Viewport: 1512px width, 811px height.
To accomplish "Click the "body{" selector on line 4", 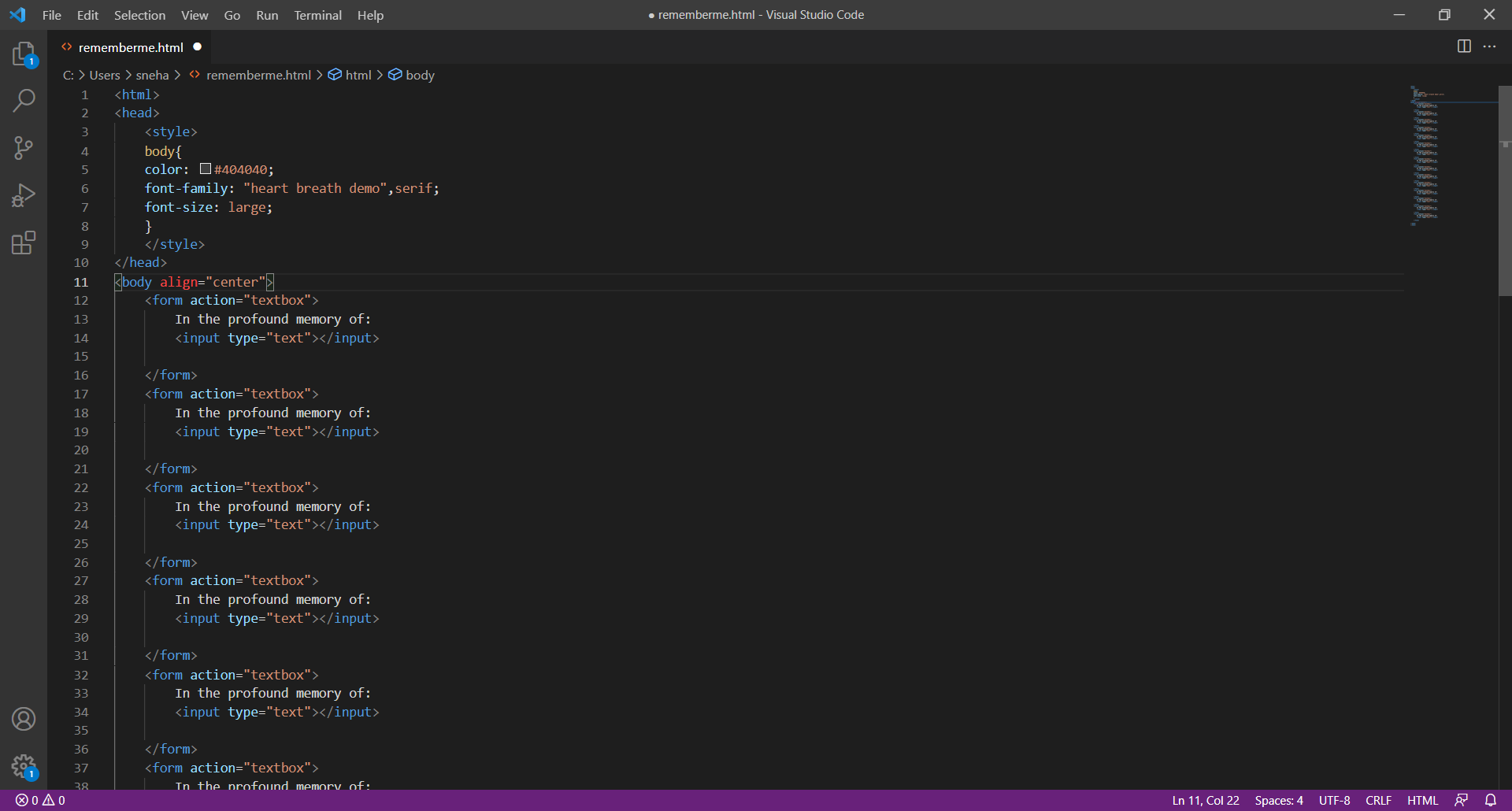I will coord(163,150).
